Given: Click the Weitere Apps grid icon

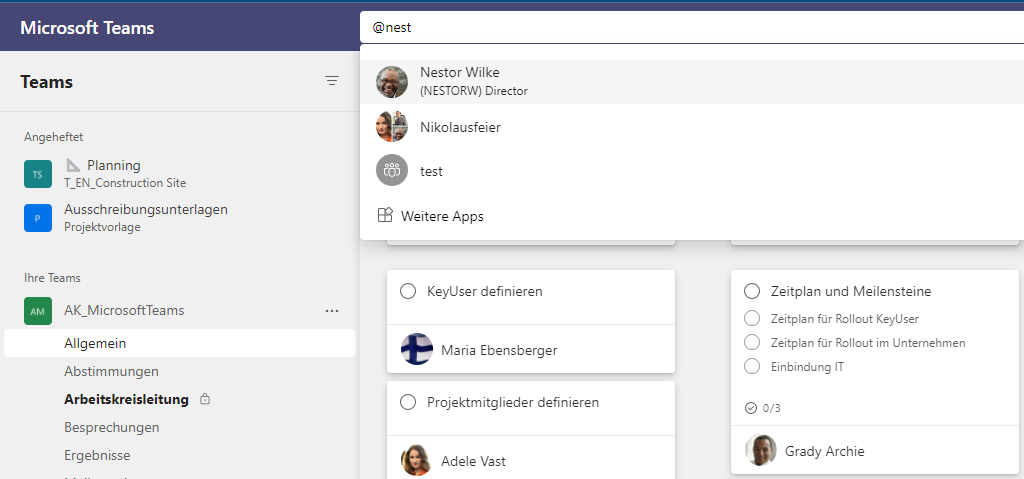Looking at the screenshot, I should pos(385,215).
